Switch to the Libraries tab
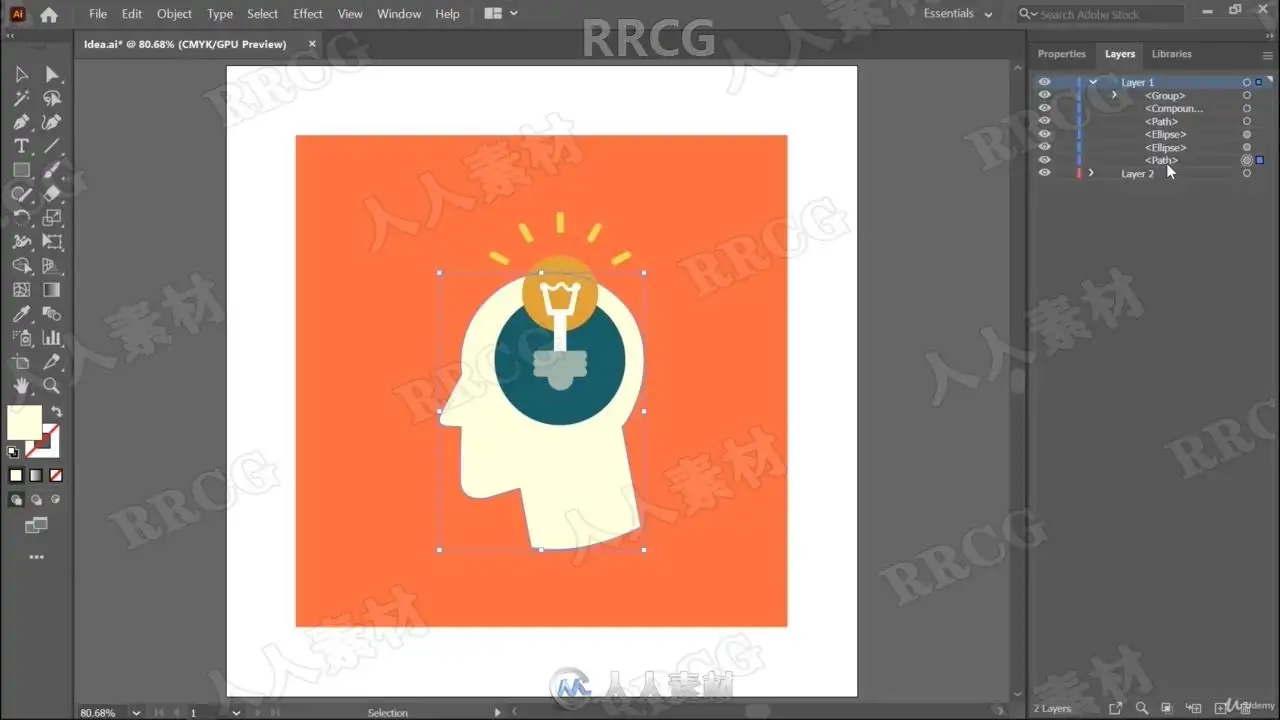The width and height of the screenshot is (1280, 720). (1171, 54)
